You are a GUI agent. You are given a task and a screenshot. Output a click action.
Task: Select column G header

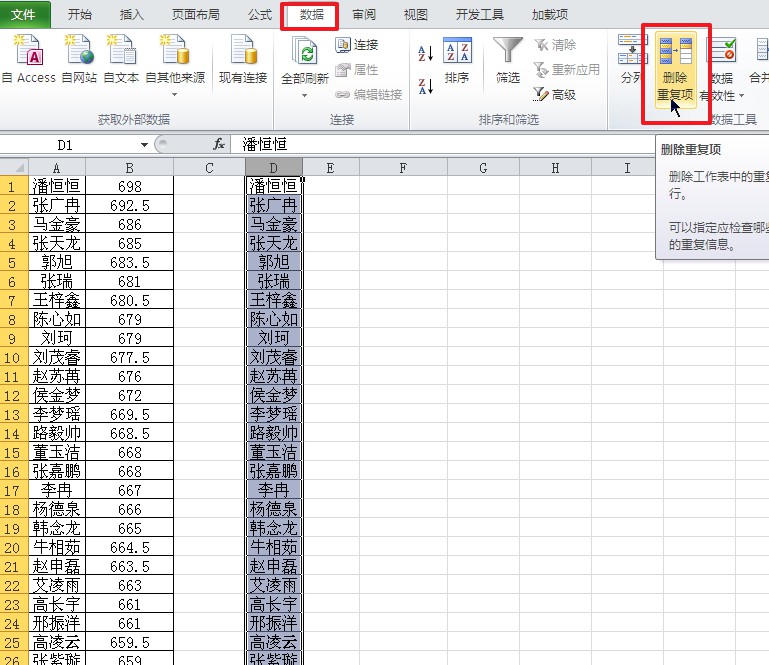coord(483,168)
